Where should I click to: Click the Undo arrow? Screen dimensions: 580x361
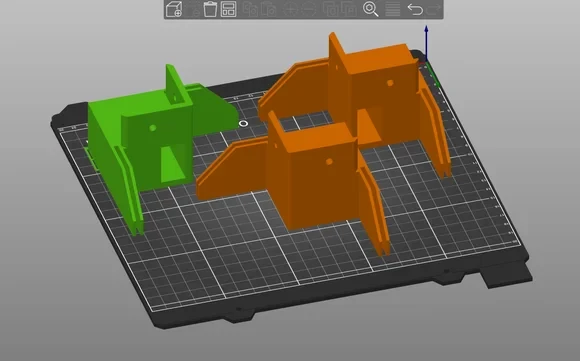[415, 9]
